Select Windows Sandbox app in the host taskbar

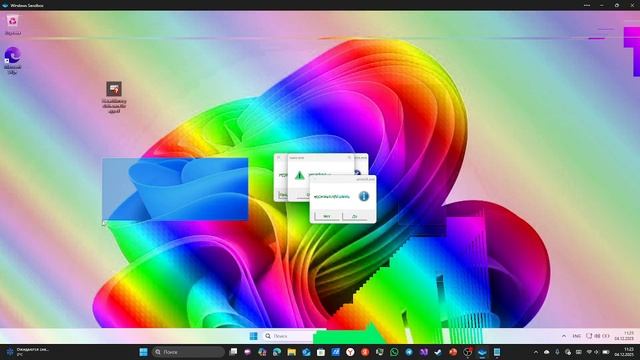coord(482,352)
